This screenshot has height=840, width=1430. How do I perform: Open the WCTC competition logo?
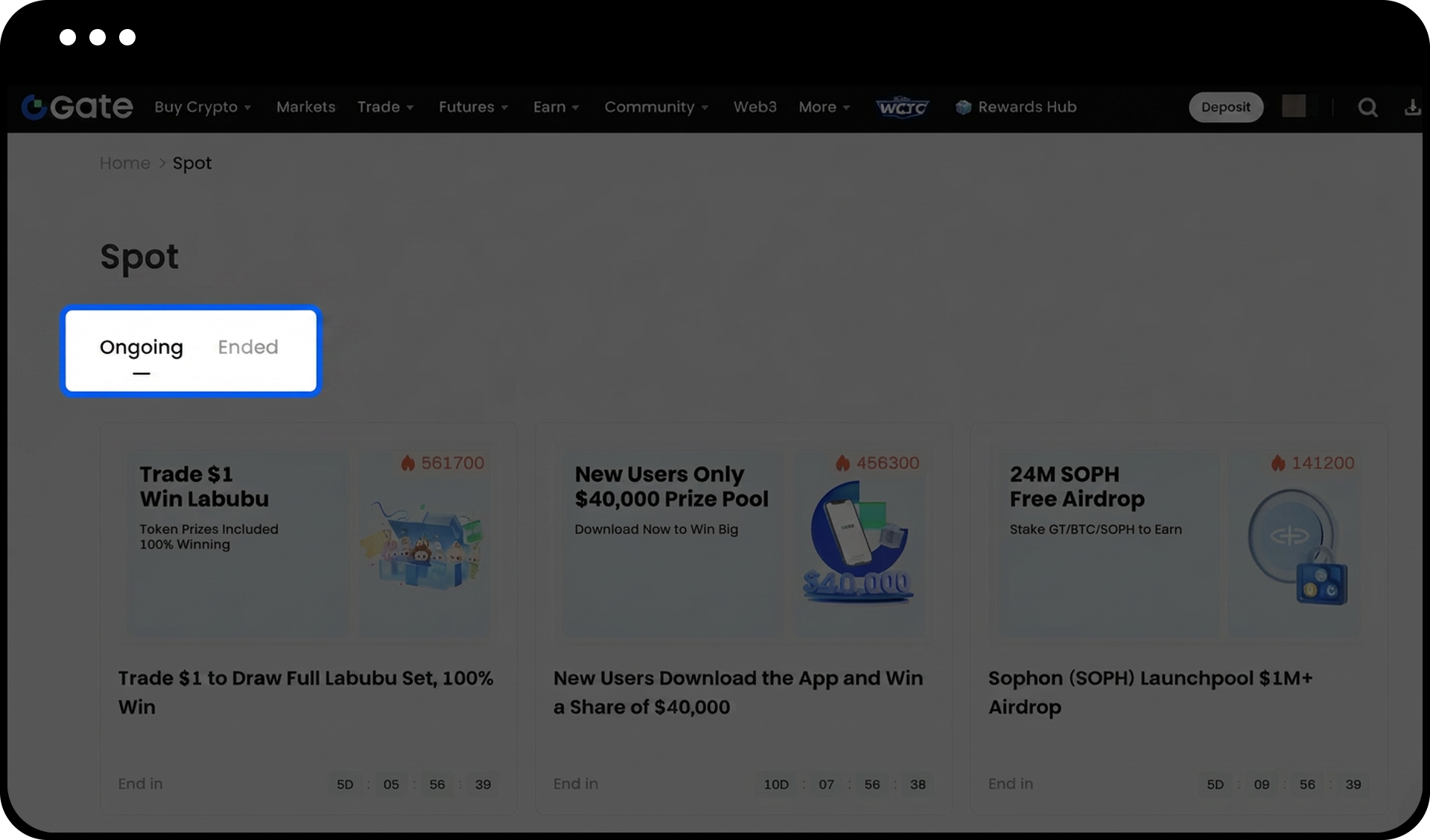point(902,107)
